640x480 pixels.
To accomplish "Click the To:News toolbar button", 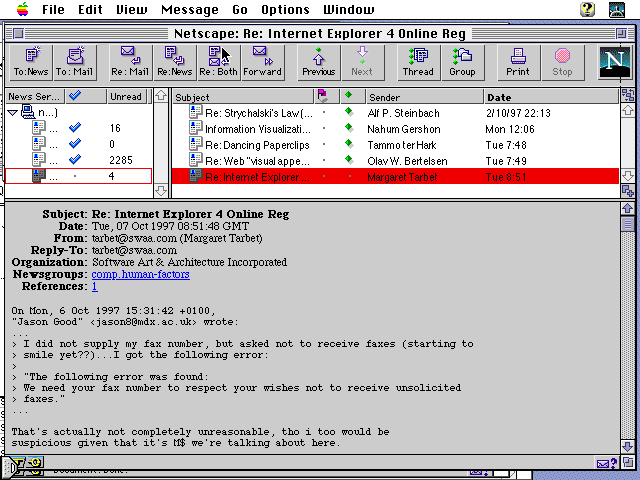I will coord(31,62).
